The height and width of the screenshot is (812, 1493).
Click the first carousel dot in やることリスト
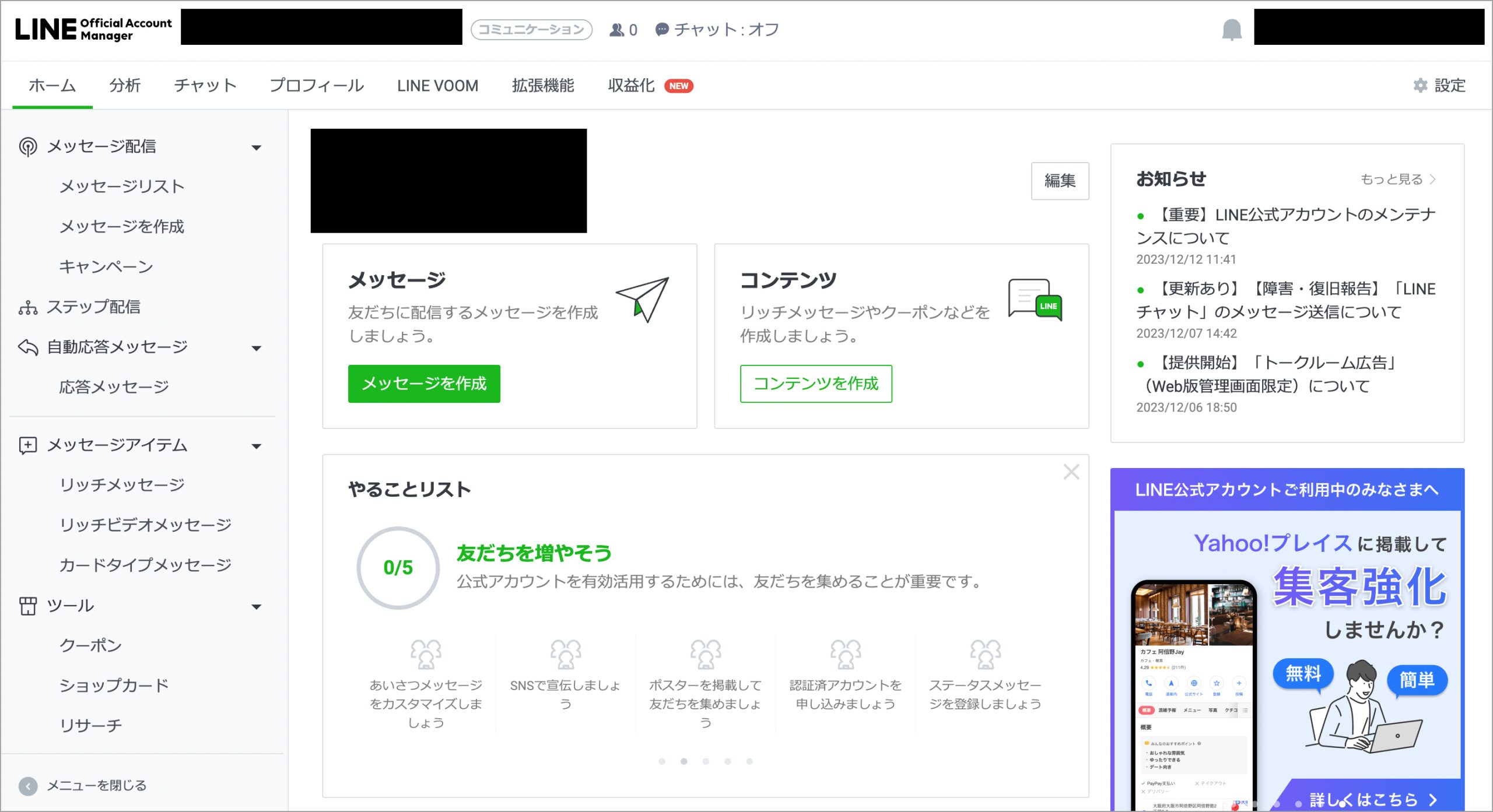(x=662, y=761)
